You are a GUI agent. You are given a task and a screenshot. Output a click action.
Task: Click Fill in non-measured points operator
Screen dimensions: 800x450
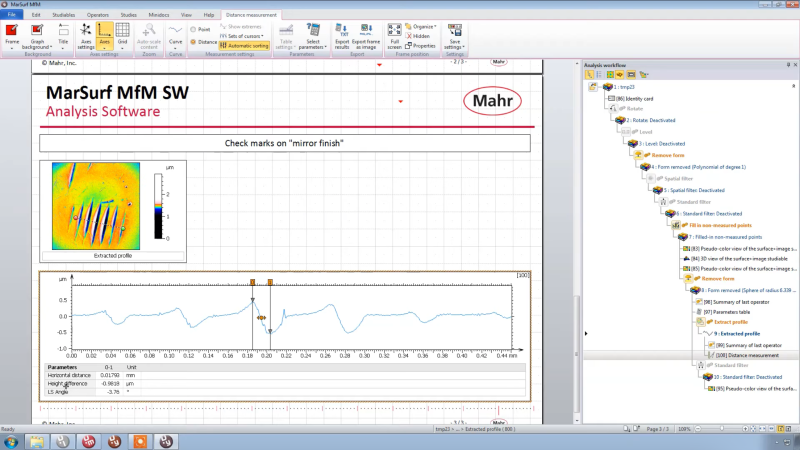click(x=712, y=225)
